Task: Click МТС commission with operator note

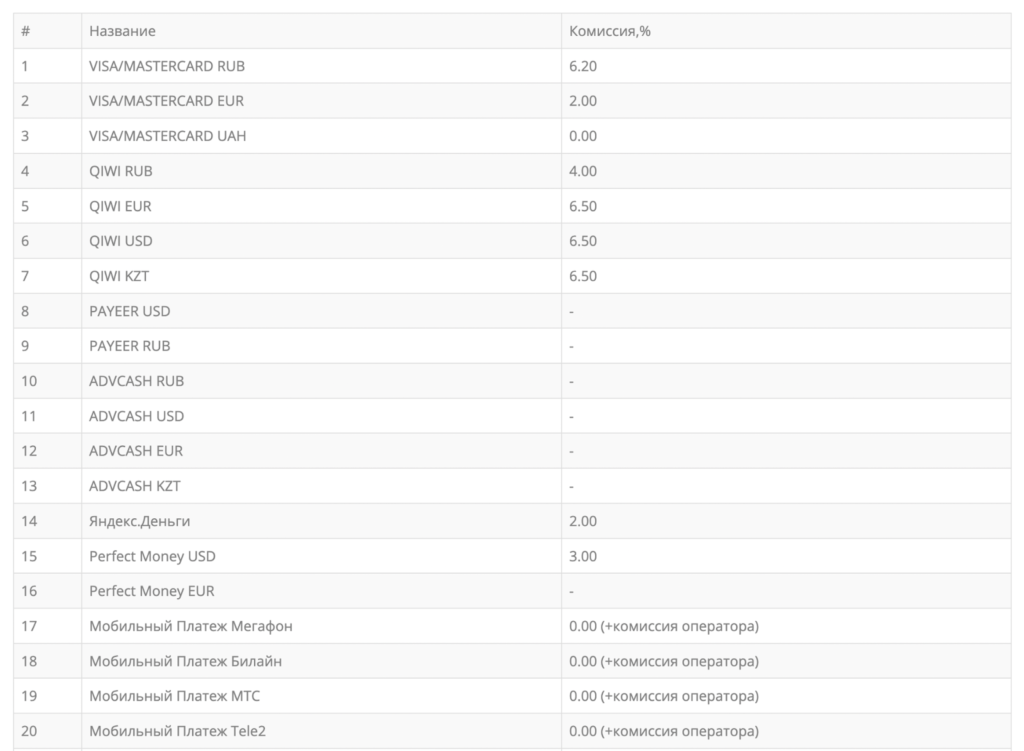Action: [x=664, y=696]
